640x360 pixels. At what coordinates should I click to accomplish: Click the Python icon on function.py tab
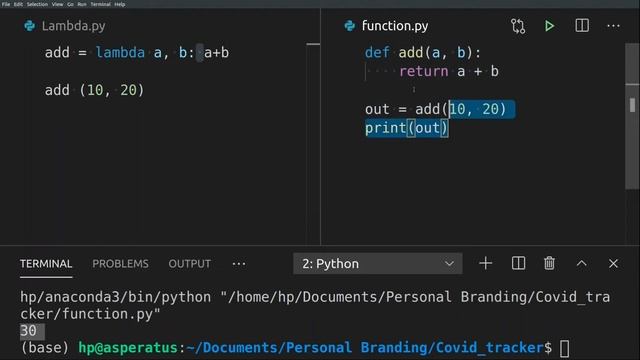pos(349,26)
